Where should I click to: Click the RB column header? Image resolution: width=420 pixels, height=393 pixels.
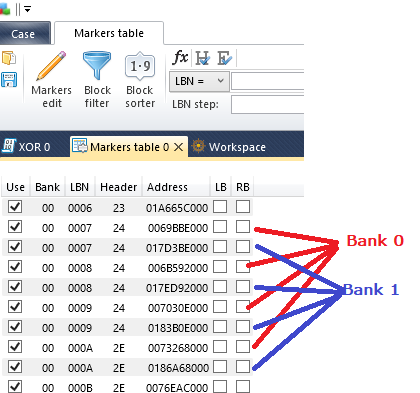(243, 187)
